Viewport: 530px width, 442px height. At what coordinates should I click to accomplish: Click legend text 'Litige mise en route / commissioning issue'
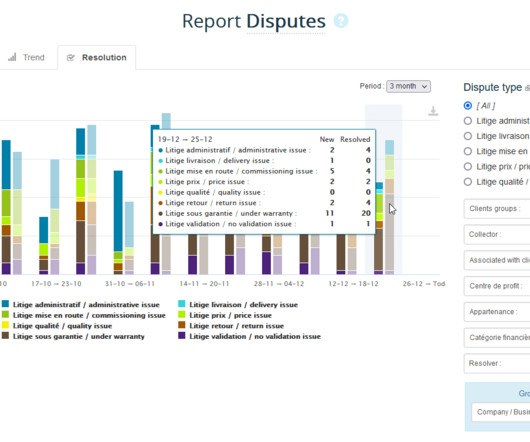click(x=89, y=315)
